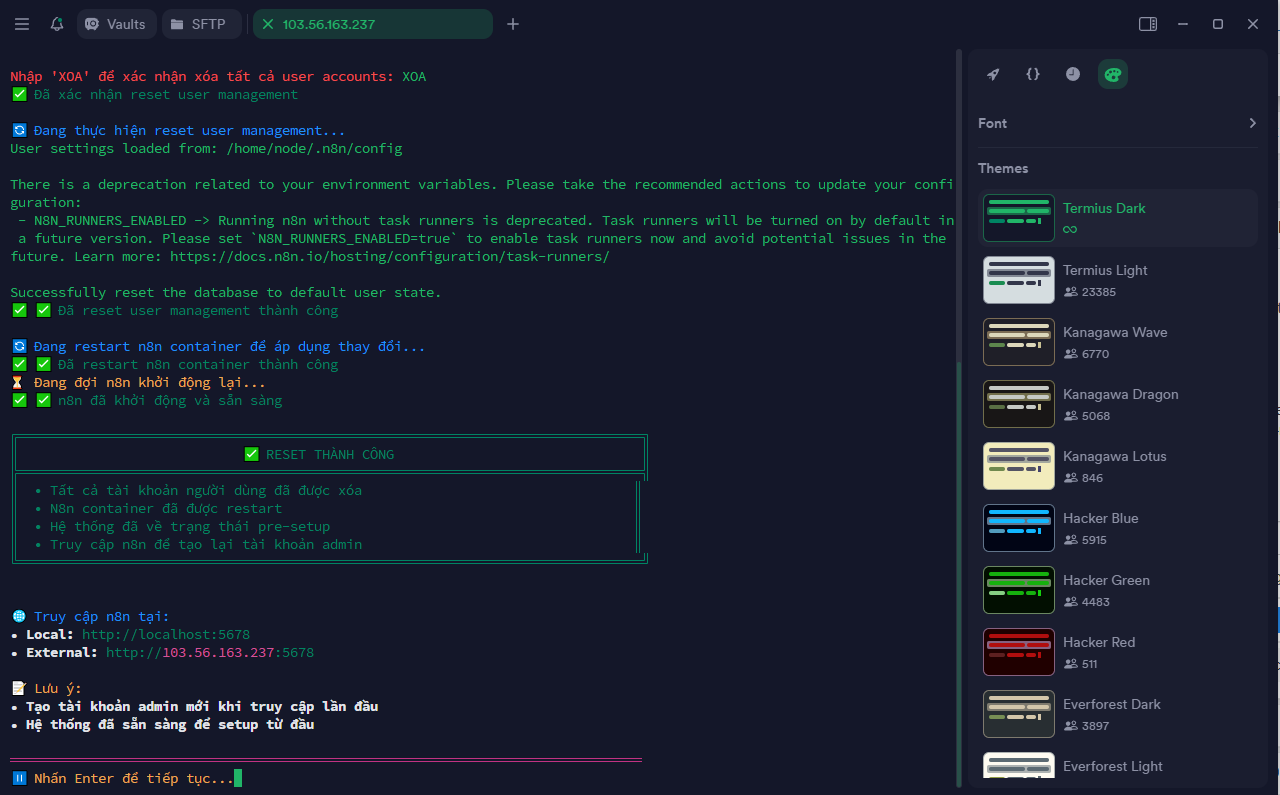Select the Hacker Red theme
The height and width of the screenshot is (795, 1280).
[x=1118, y=652]
